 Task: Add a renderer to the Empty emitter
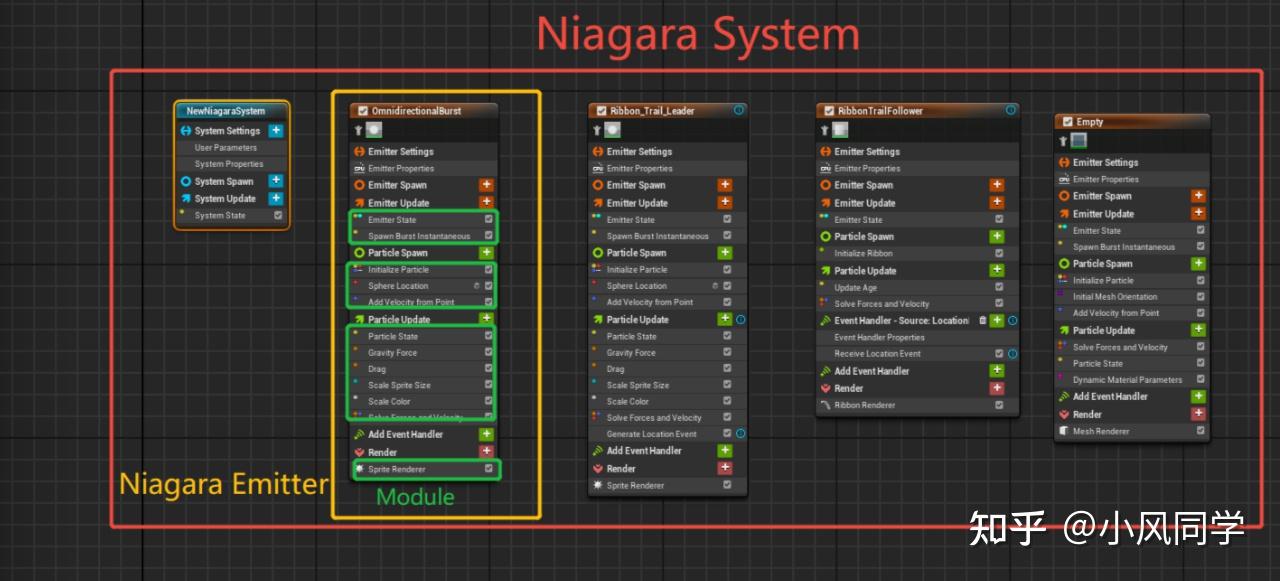pos(1198,414)
